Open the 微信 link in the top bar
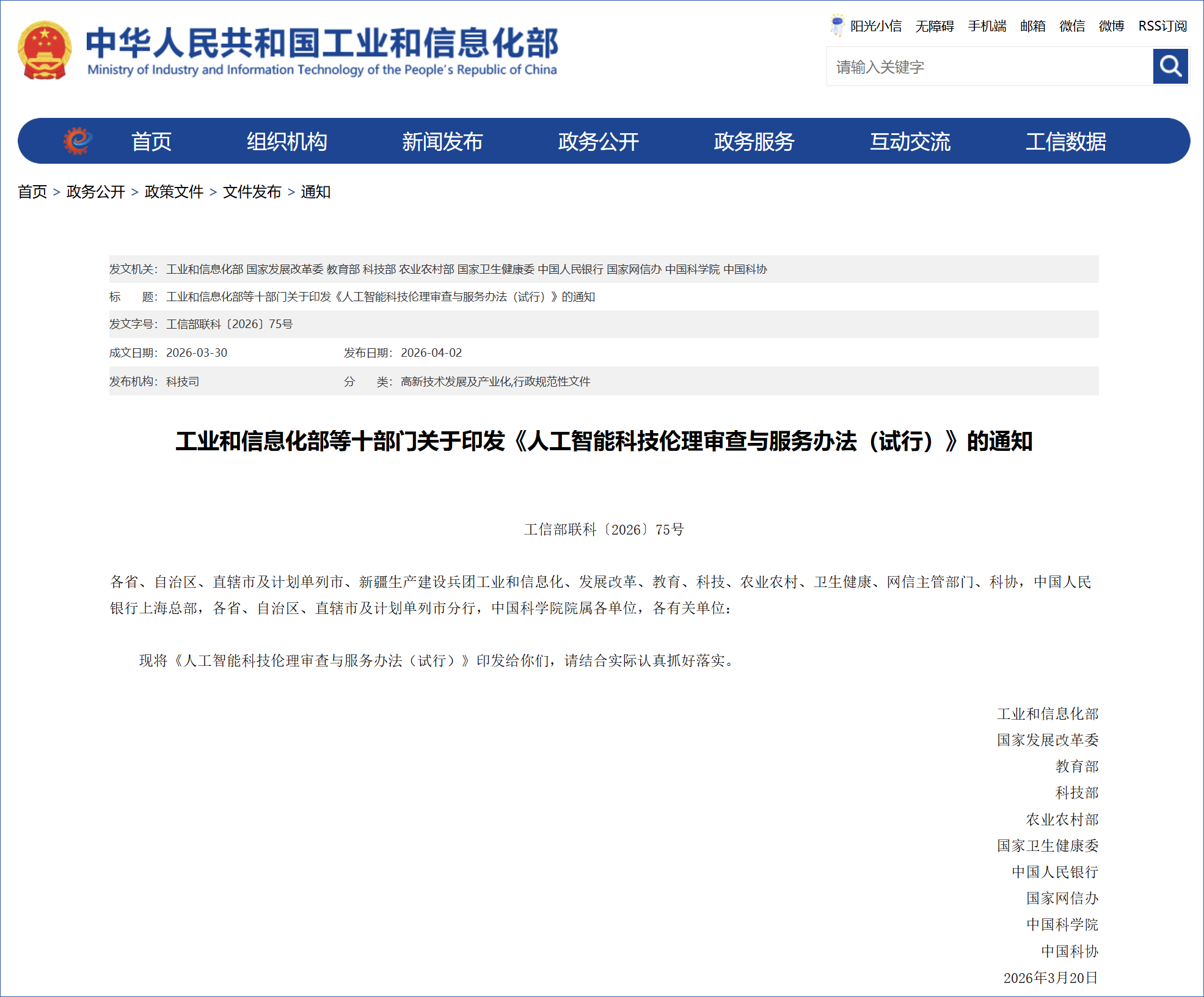This screenshot has width=1204, height=997. click(1072, 26)
